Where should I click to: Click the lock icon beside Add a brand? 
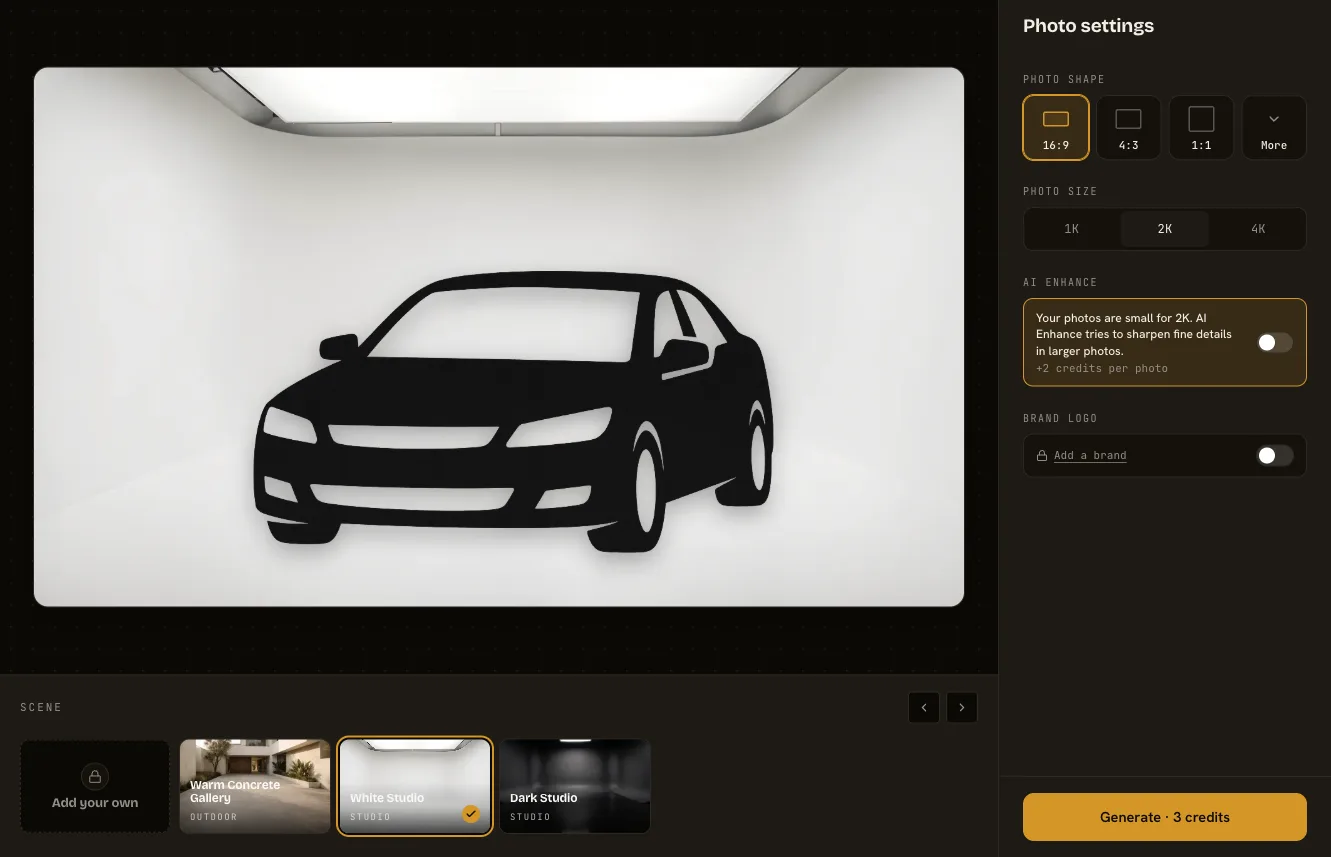1042,456
